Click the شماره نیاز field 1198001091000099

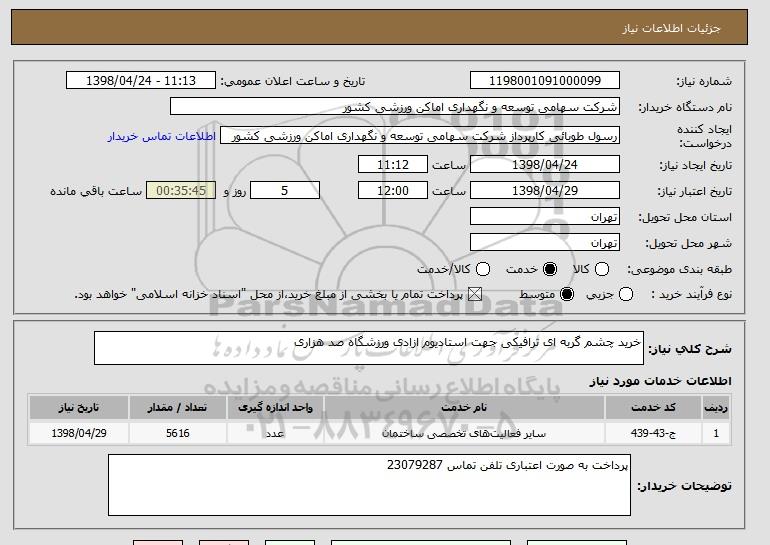(x=545, y=81)
